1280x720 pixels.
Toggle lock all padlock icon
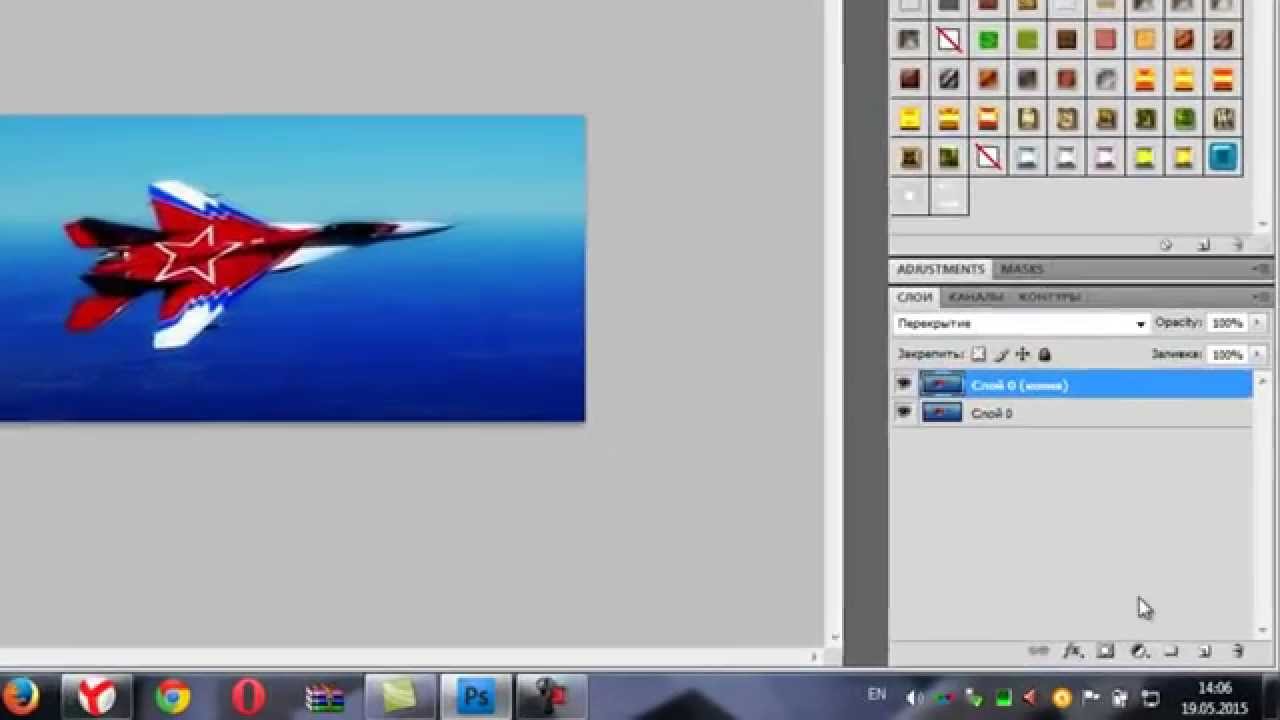[1045, 354]
